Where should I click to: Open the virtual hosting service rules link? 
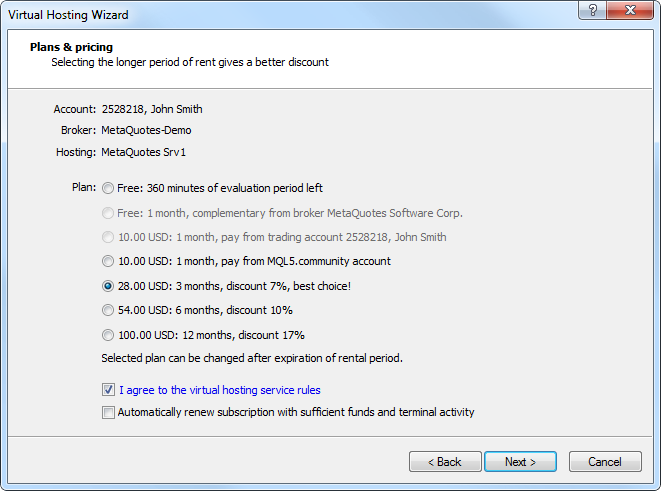pos(219,390)
